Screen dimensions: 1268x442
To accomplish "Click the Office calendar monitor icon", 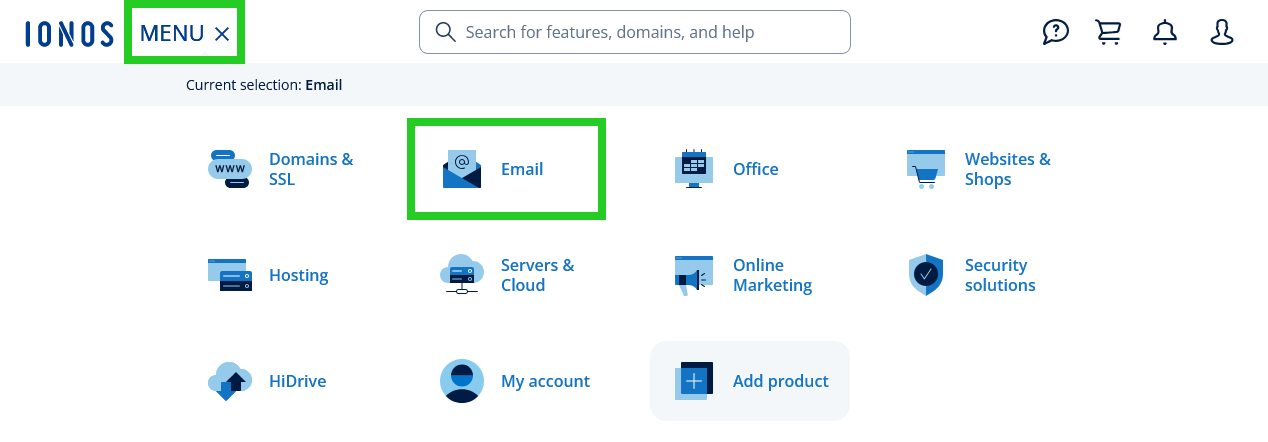I will (x=694, y=169).
